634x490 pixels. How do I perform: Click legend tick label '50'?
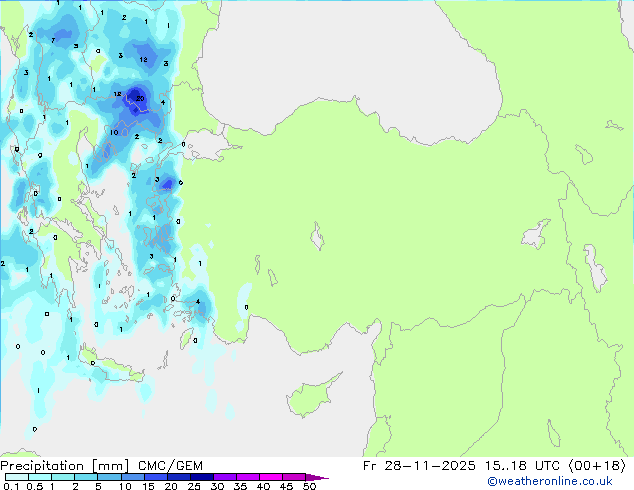tap(309, 486)
